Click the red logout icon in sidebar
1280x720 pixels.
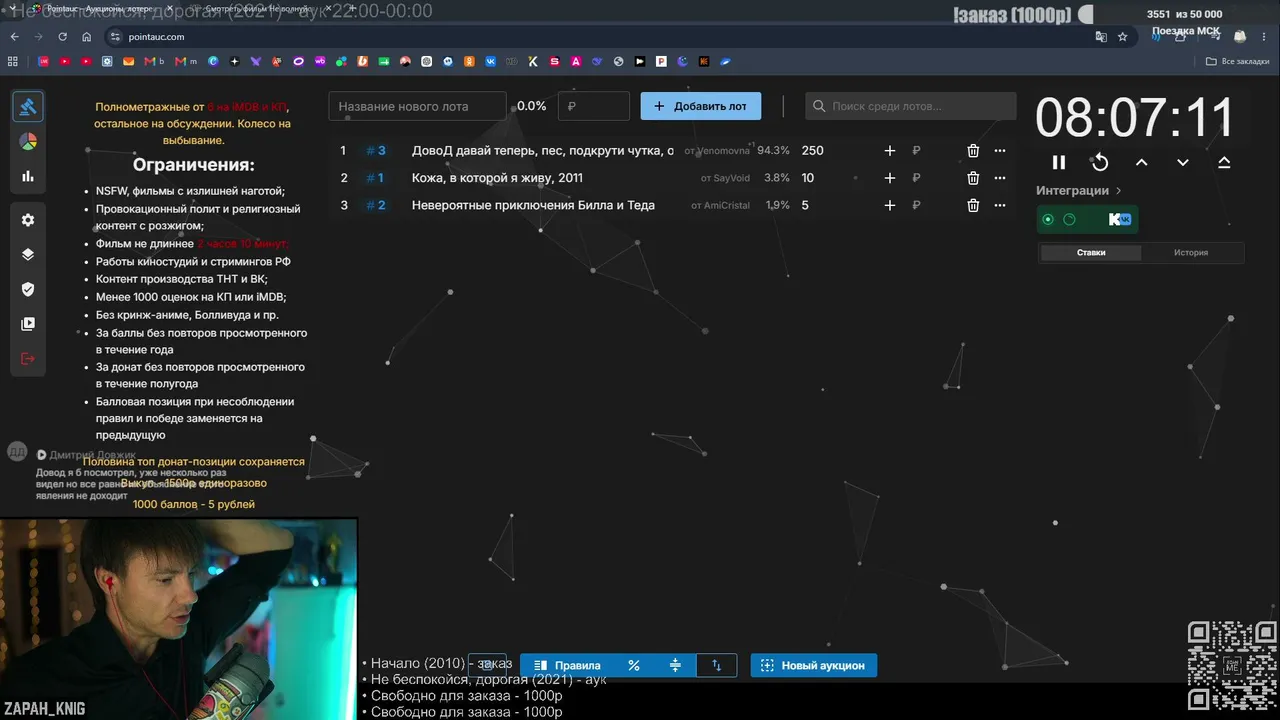point(28,358)
